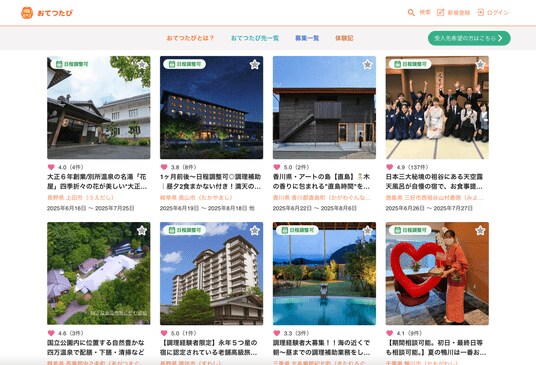Favorite the red heart sculpture listing

tap(480, 230)
